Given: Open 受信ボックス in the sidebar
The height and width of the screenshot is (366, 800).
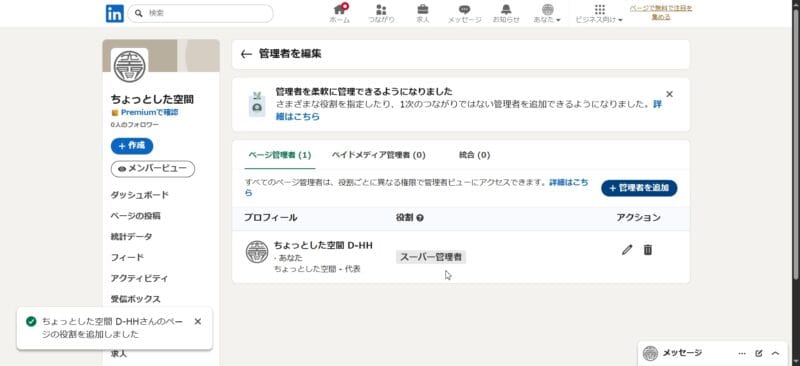Looking at the screenshot, I should (135, 300).
